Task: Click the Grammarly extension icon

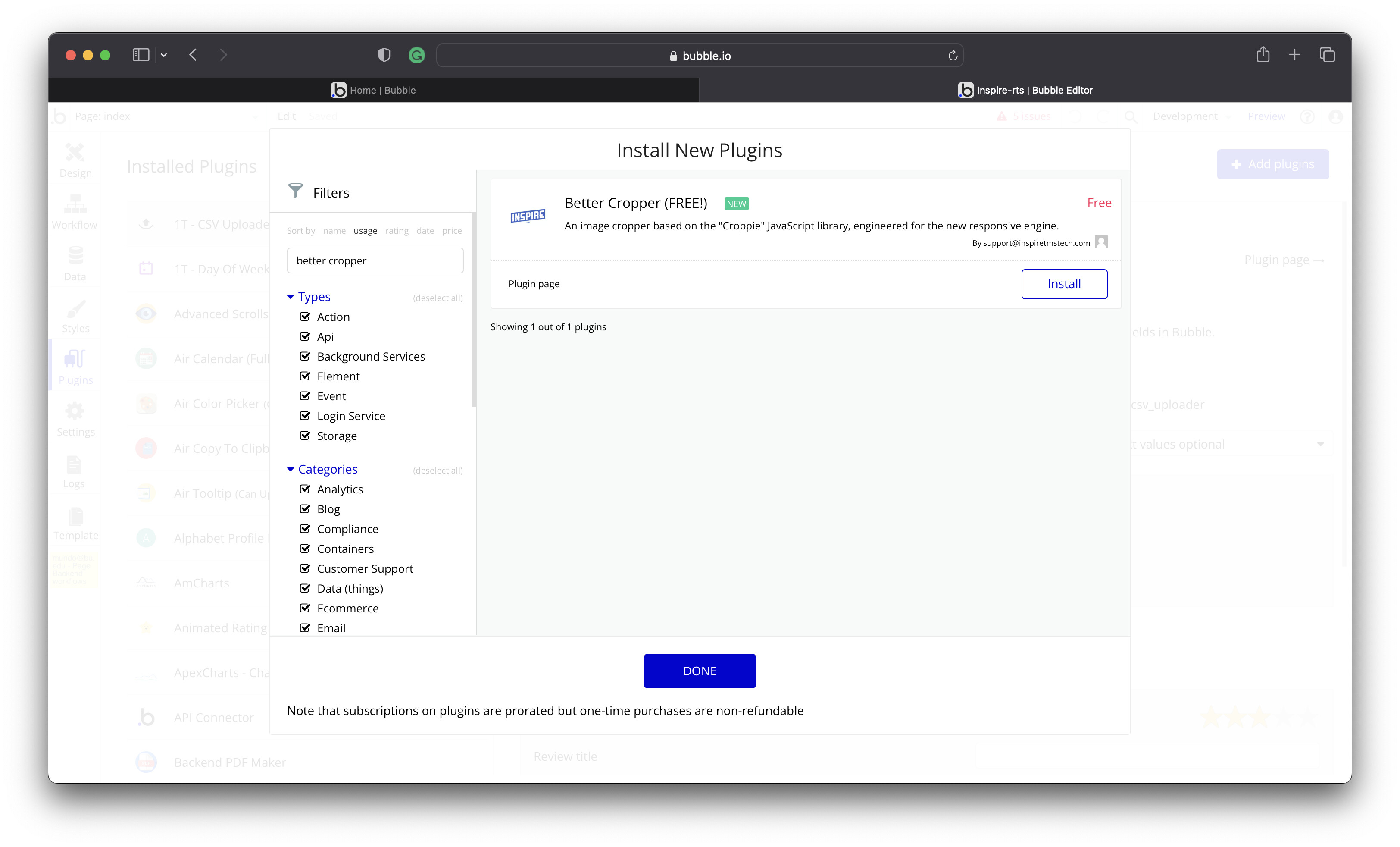Action: [416, 55]
